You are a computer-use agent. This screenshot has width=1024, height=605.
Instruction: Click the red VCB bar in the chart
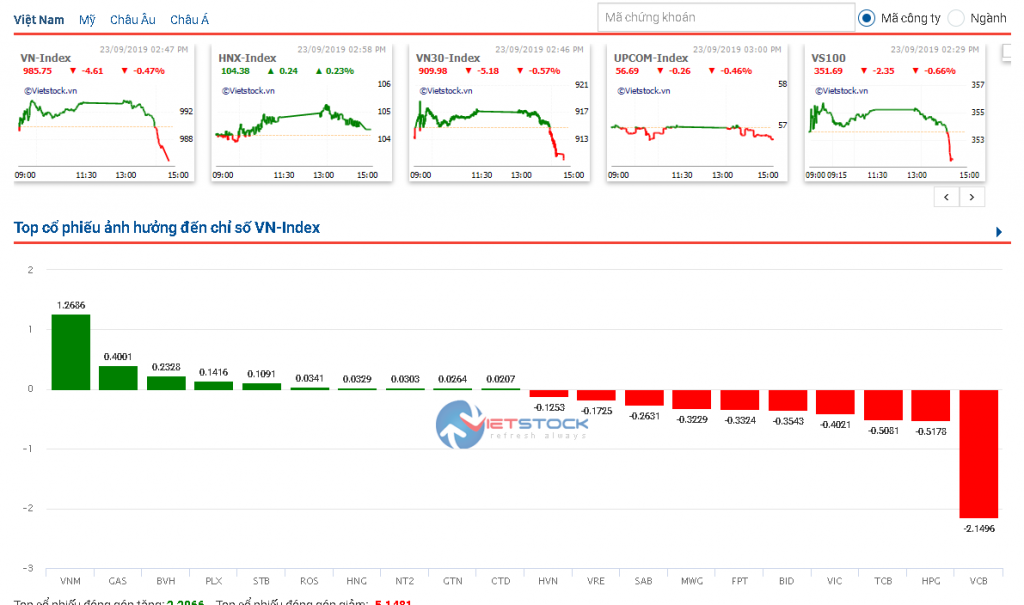978,453
